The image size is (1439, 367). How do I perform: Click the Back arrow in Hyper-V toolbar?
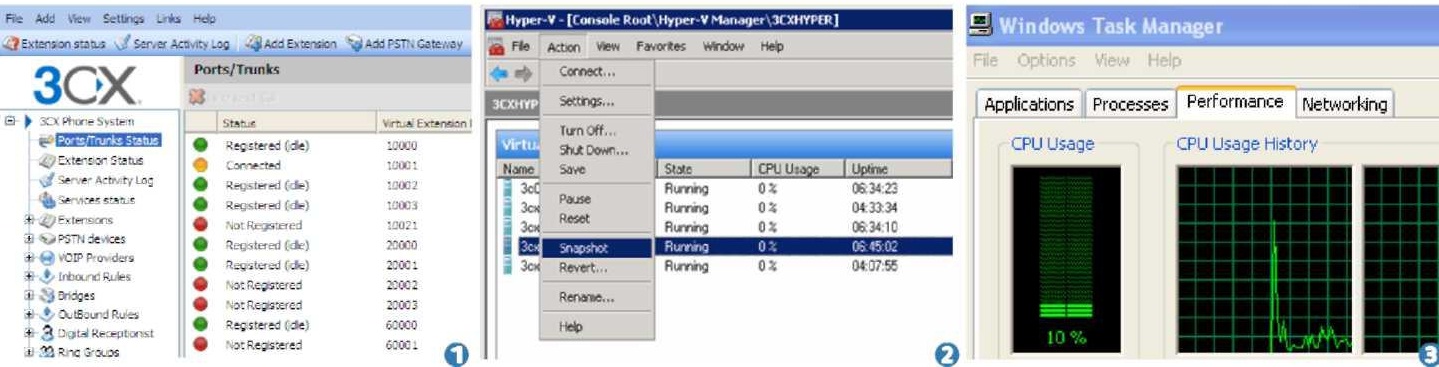498,74
